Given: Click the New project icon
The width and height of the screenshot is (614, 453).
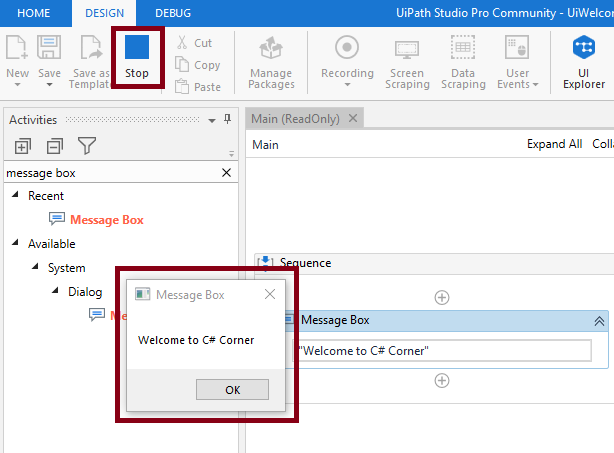Looking at the screenshot, I should 16,47.
